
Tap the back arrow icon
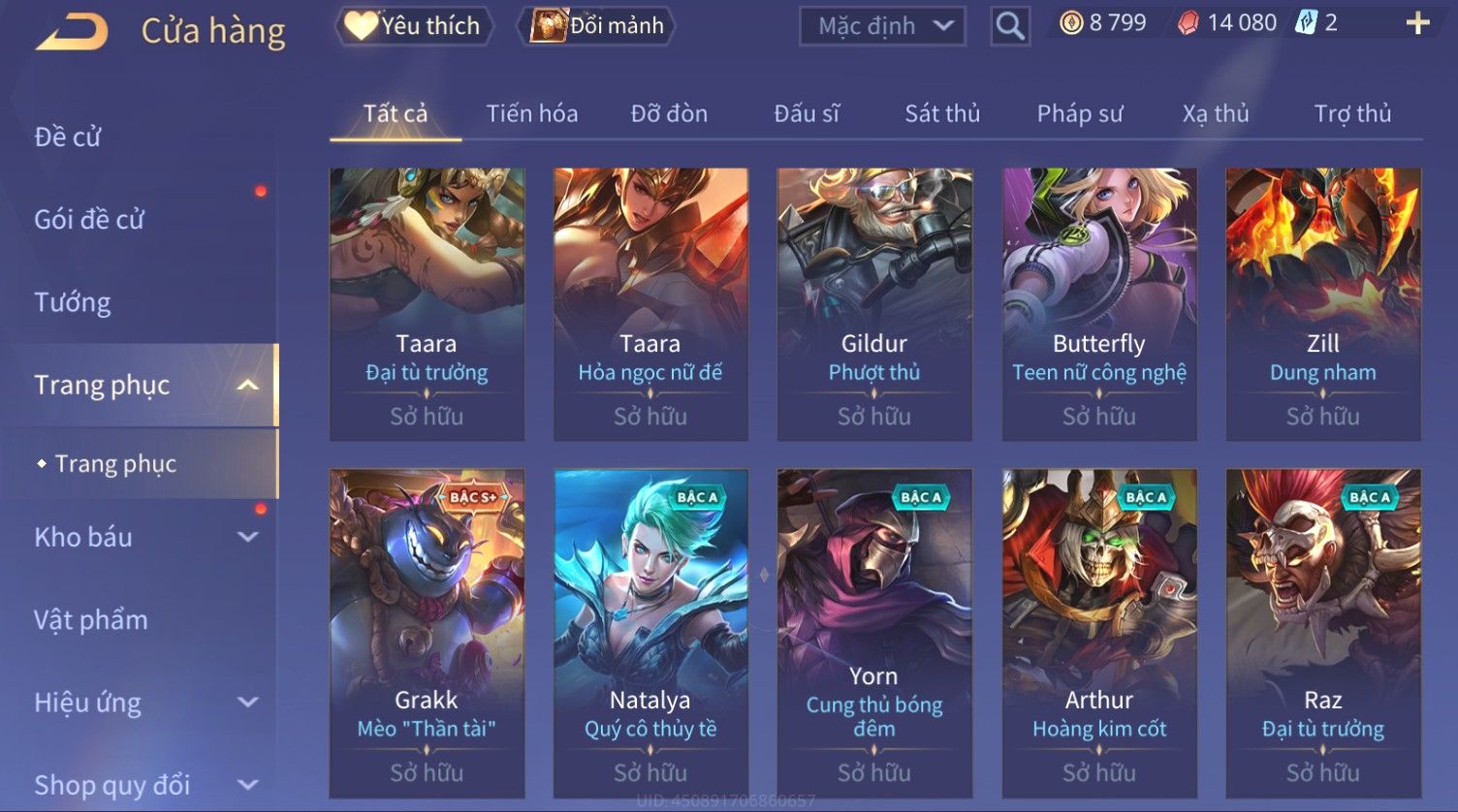[x=72, y=31]
